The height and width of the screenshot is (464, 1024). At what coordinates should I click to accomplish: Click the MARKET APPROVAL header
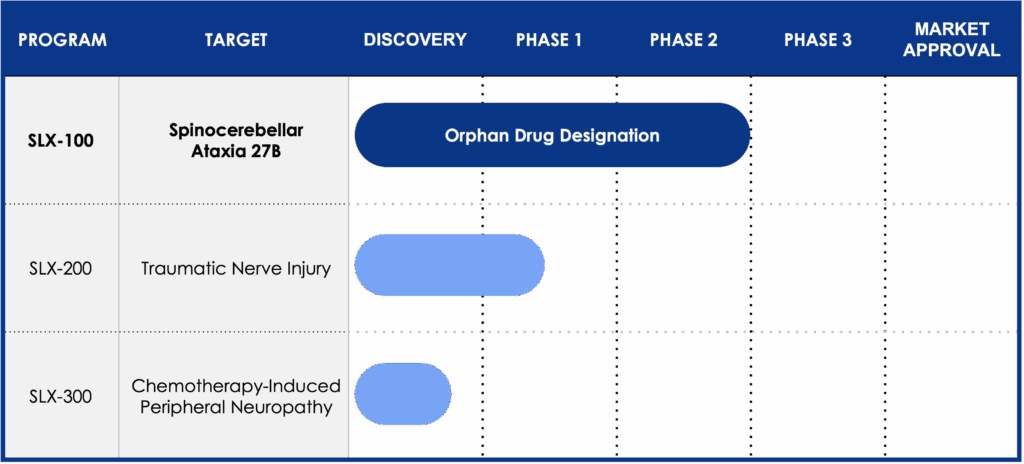951,40
